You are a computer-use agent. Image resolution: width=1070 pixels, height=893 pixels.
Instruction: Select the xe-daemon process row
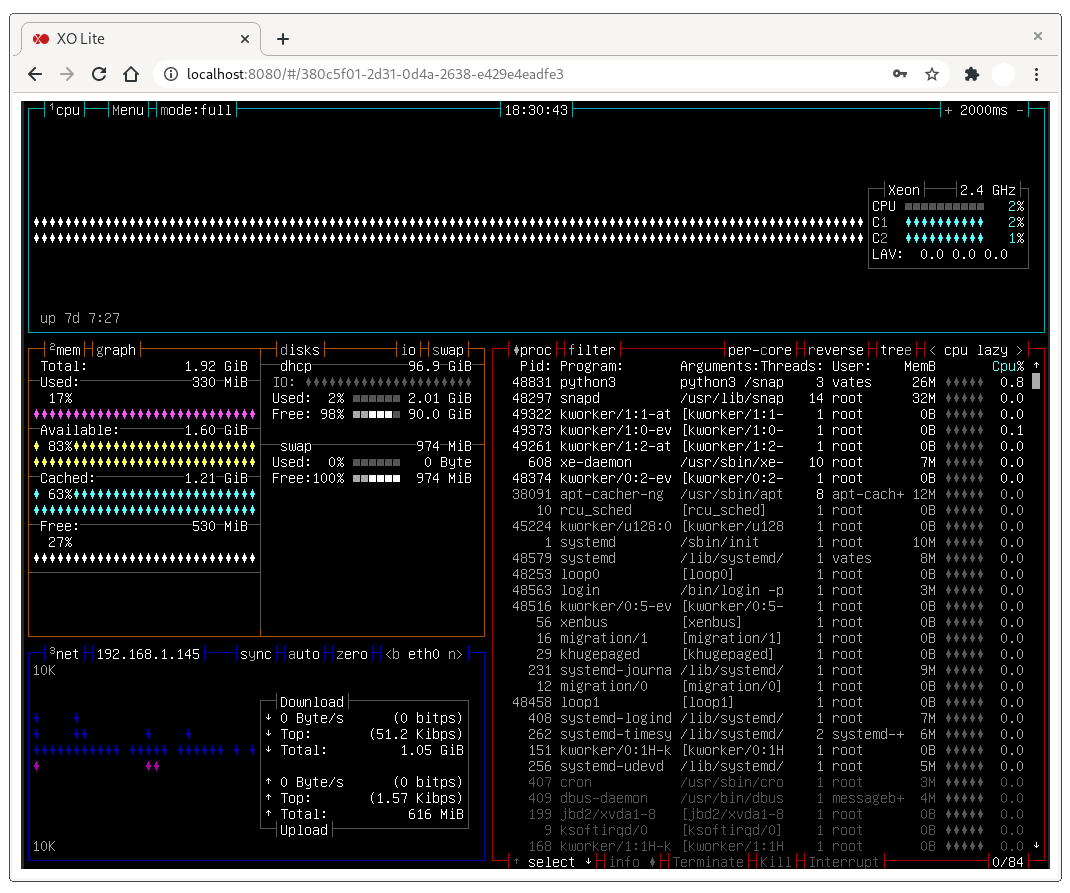[x=768, y=462]
